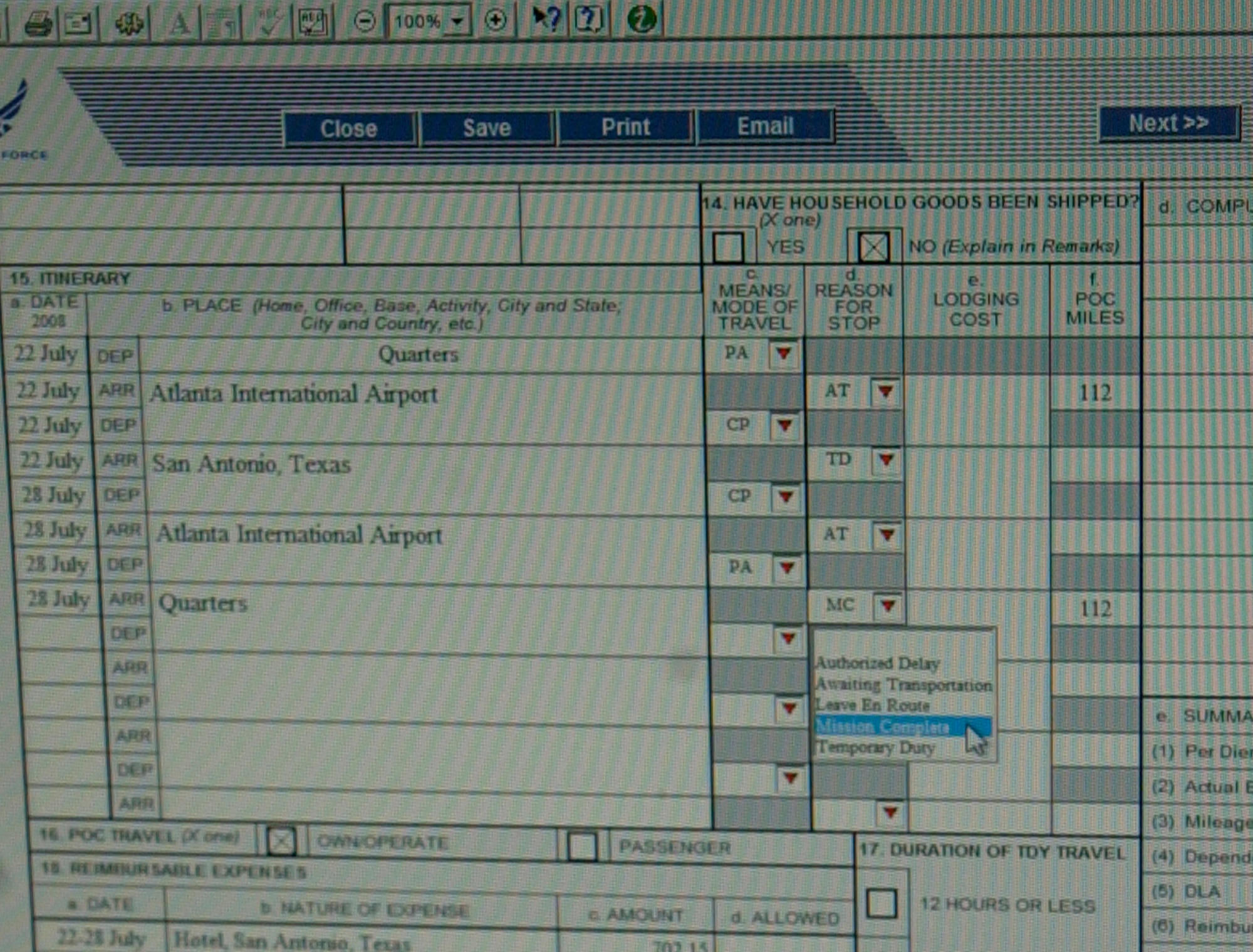Click the Save button
1253x952 pixels.
(x=487, y=128)
